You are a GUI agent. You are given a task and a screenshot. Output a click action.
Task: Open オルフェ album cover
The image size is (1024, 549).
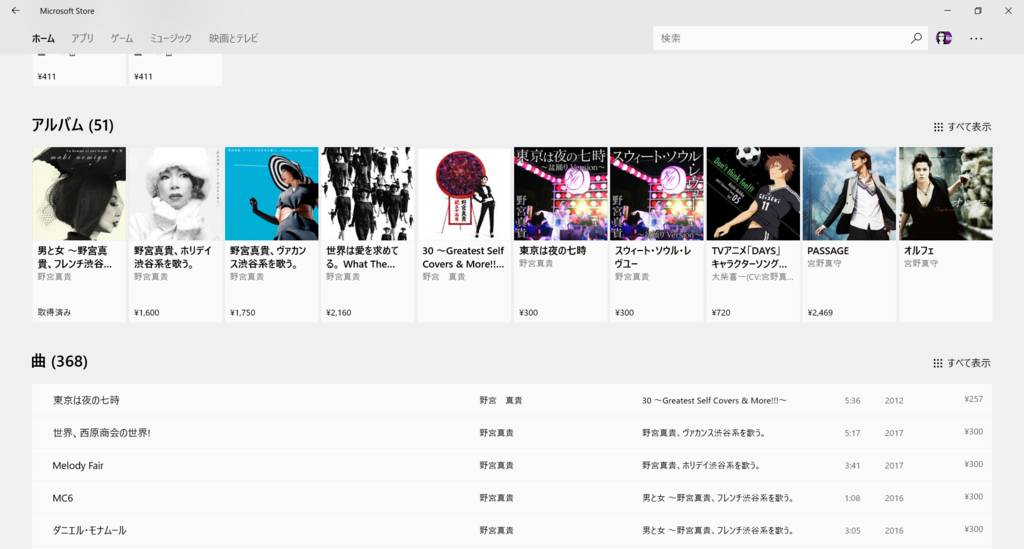click(946, 193)
